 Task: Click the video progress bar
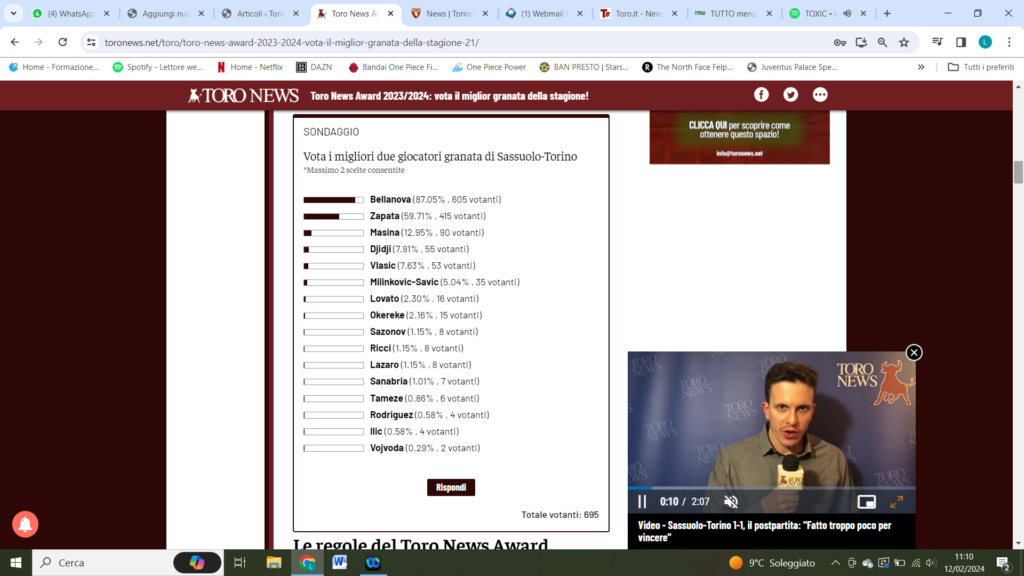(771, 488)
